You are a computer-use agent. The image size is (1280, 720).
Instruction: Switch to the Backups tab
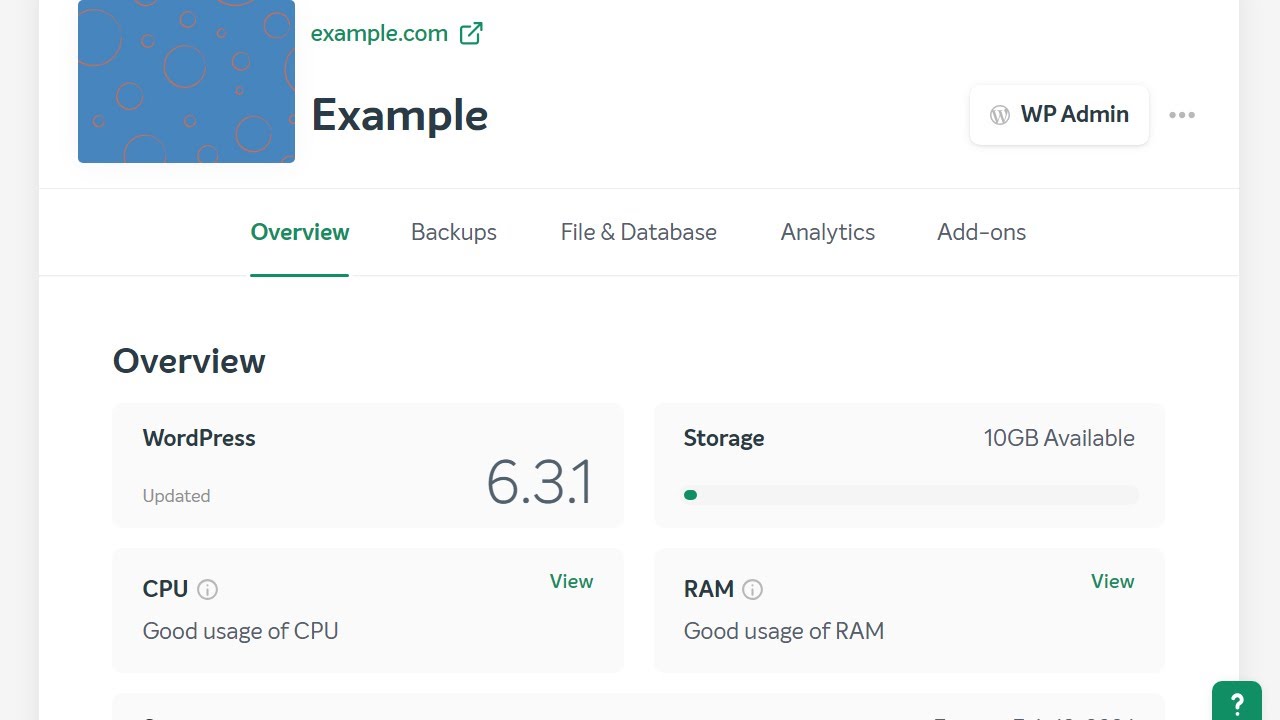click(454, 232)
